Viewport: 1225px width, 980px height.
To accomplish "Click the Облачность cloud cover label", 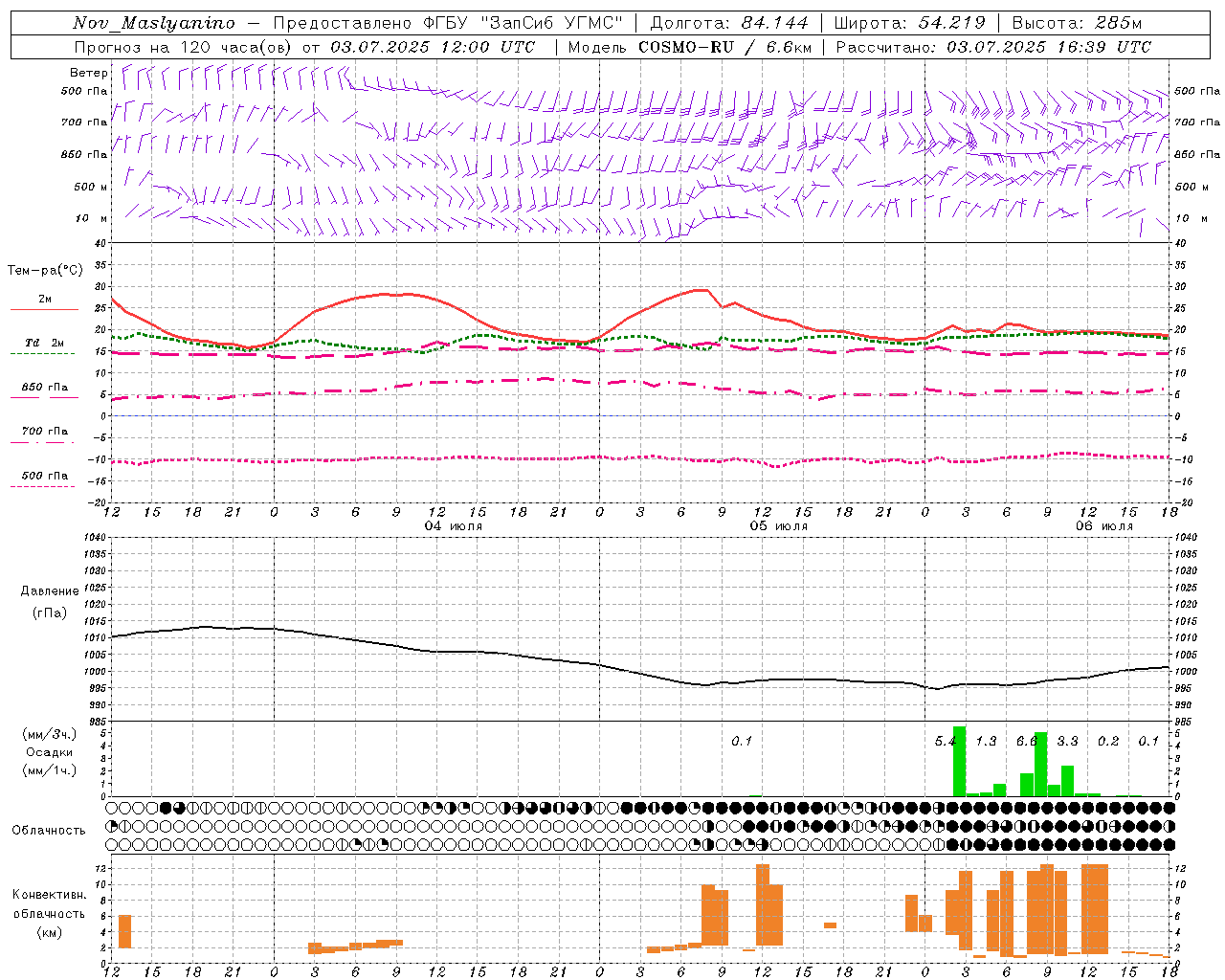I will click(x=49, y=830).
